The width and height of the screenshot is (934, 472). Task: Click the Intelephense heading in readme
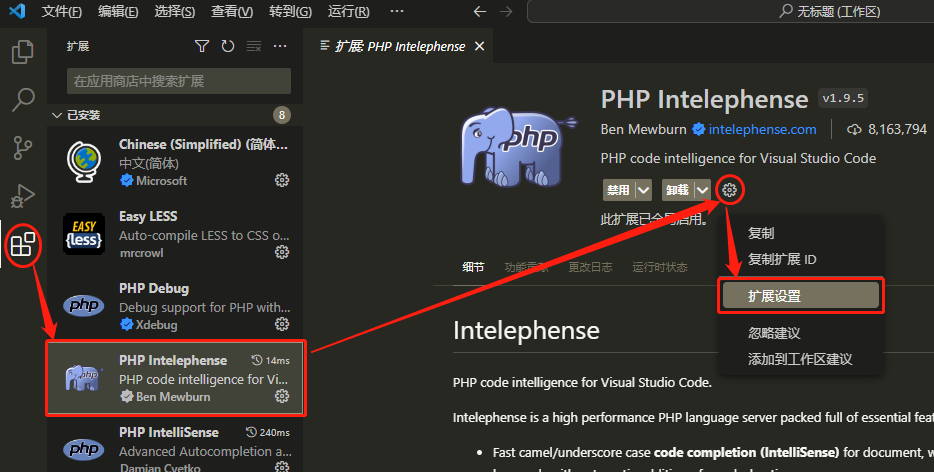click(x=526, y=331)
